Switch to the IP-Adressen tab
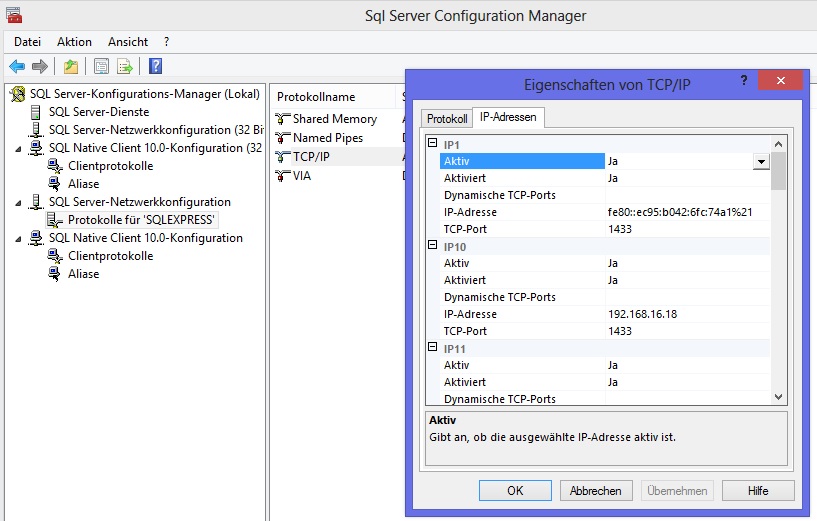The height and width of the screenshot is (521, 817). pyautogui.click(x=508, y=117)
